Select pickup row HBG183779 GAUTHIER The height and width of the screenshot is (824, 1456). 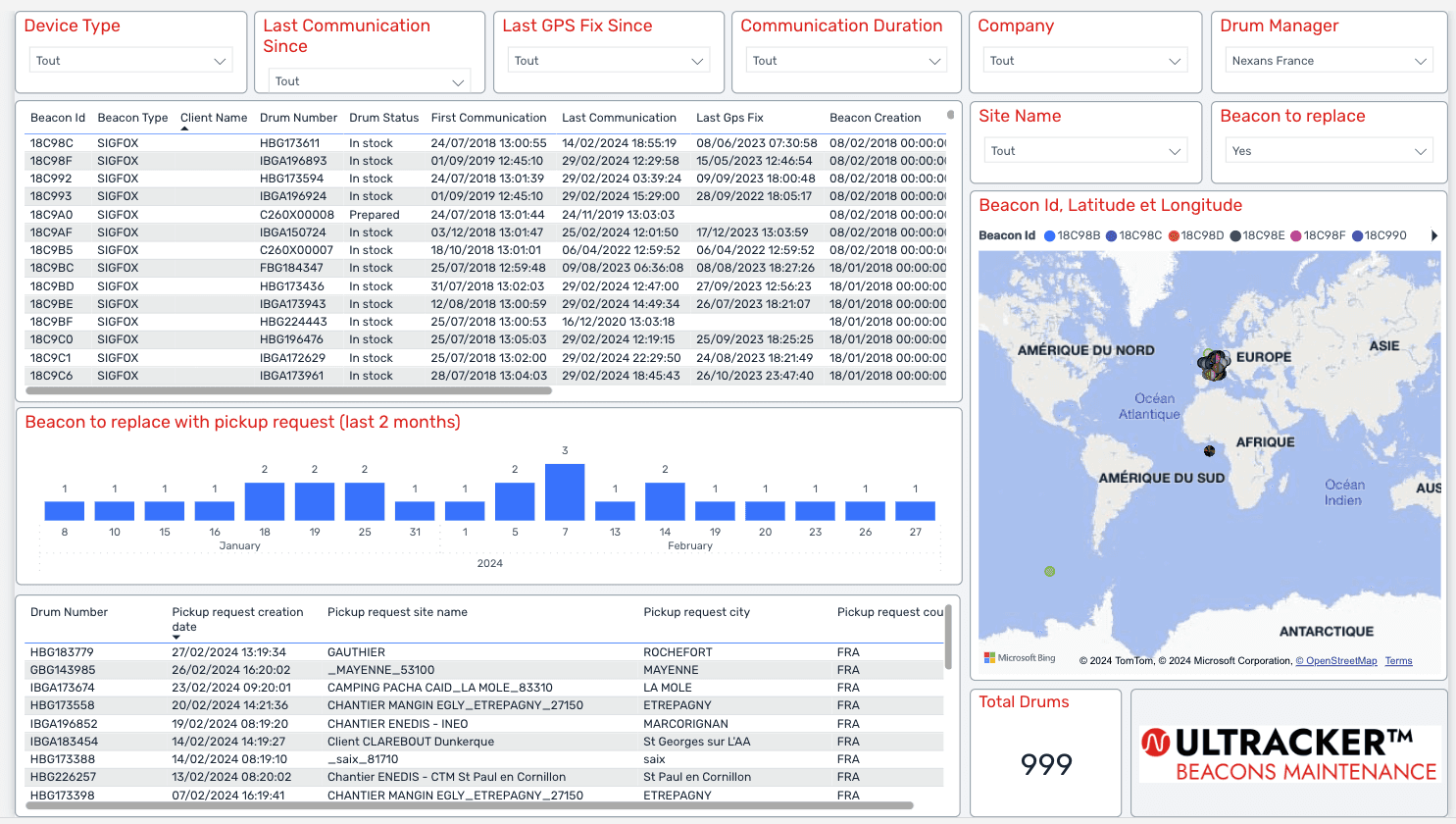coord(484,652)
